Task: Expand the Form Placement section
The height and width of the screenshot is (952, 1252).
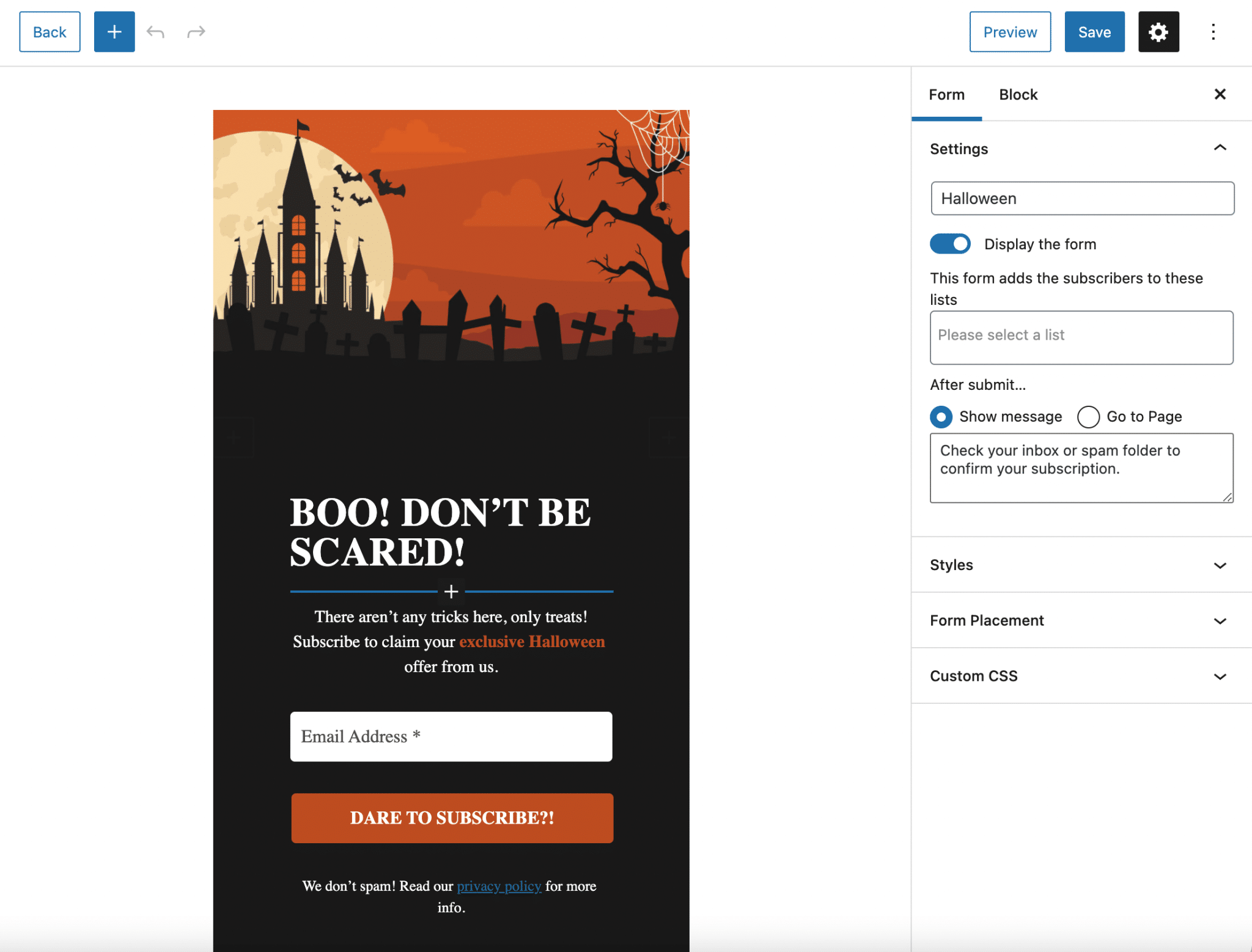Action: tap(1220, 621)
